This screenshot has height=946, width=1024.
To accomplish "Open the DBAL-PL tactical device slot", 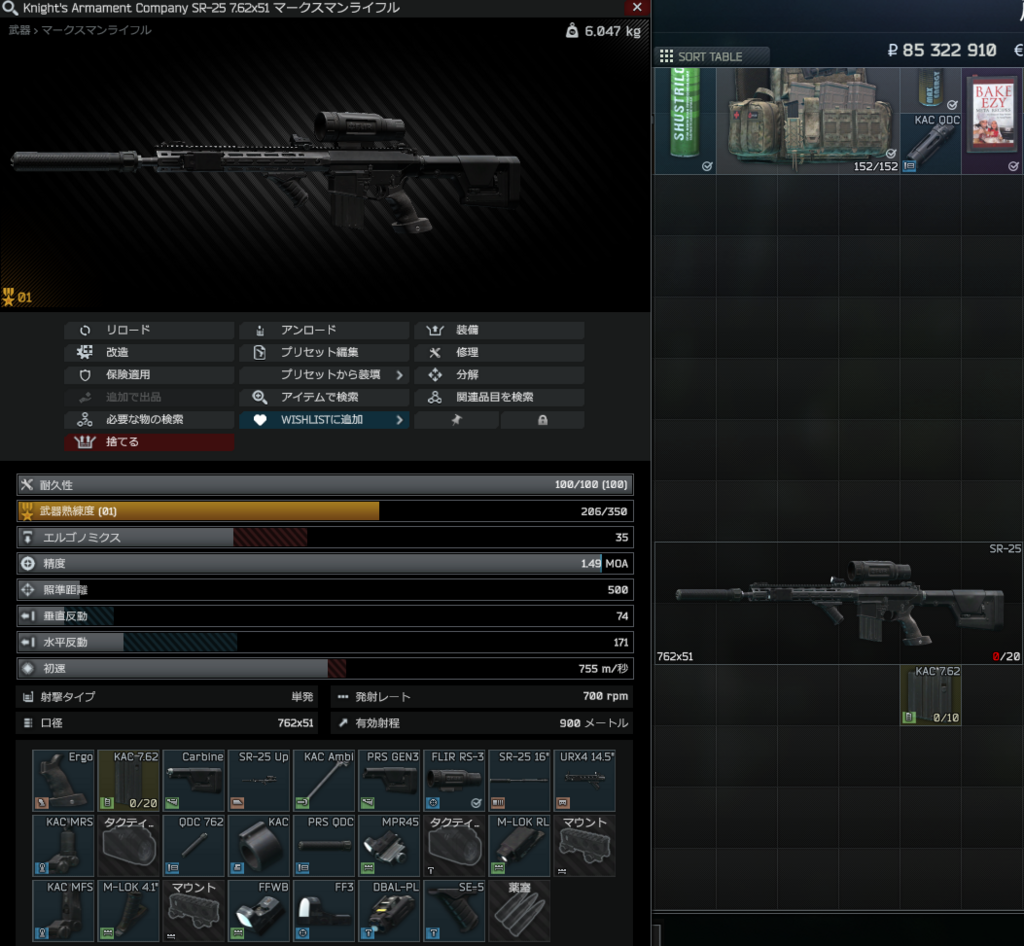I will (389, 910).
